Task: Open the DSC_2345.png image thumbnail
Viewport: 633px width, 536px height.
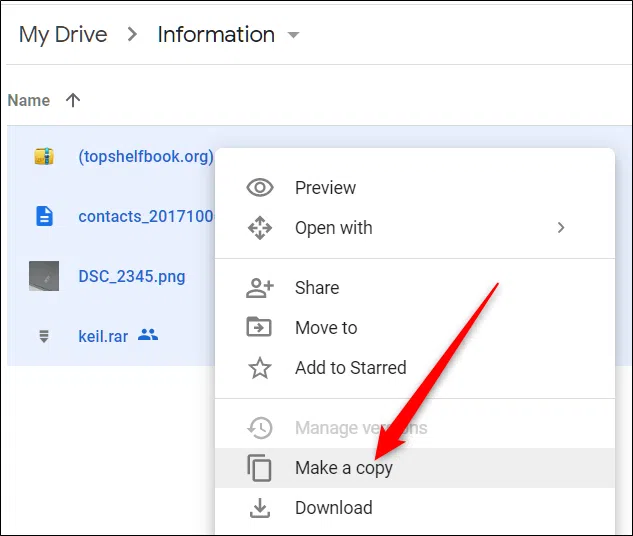Action: click(44, 276)
